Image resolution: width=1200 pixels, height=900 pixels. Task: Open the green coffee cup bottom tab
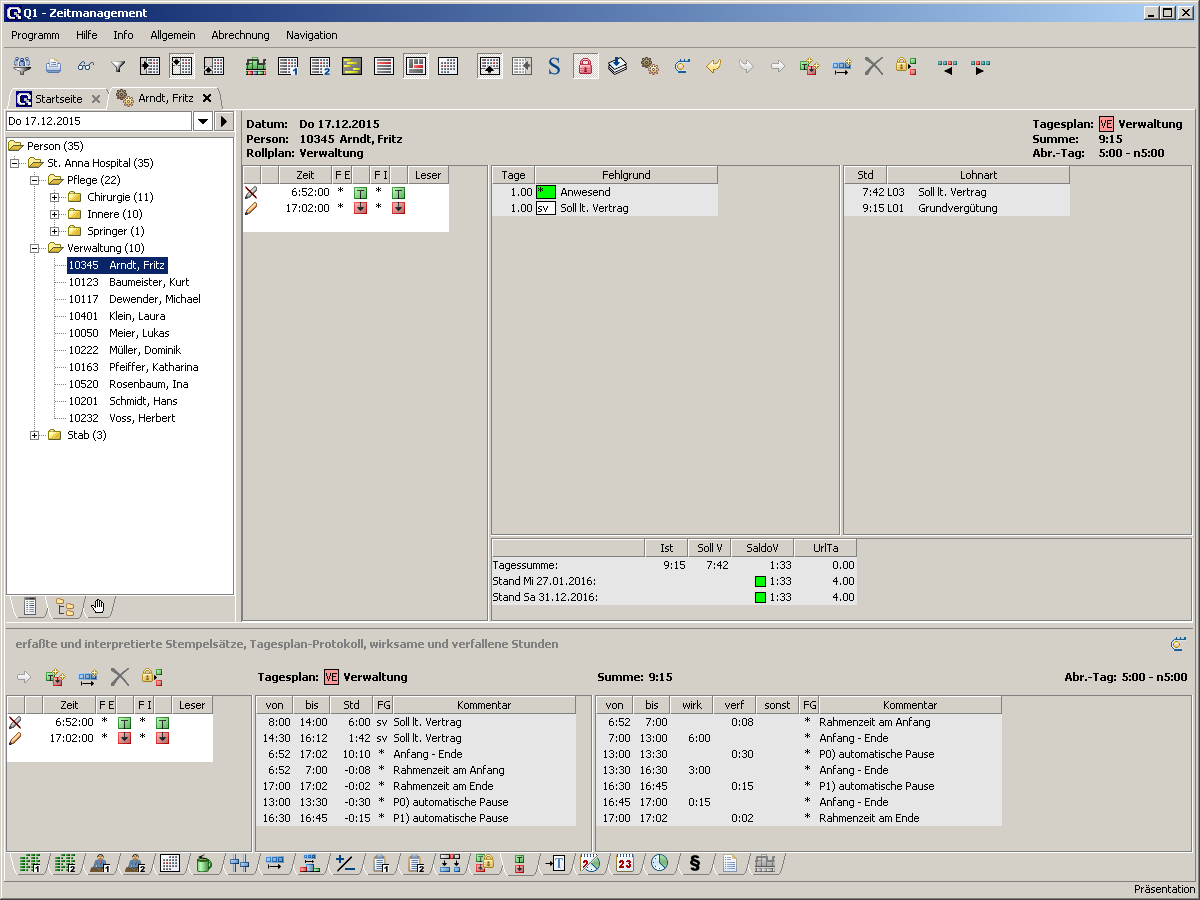point(204,864)
